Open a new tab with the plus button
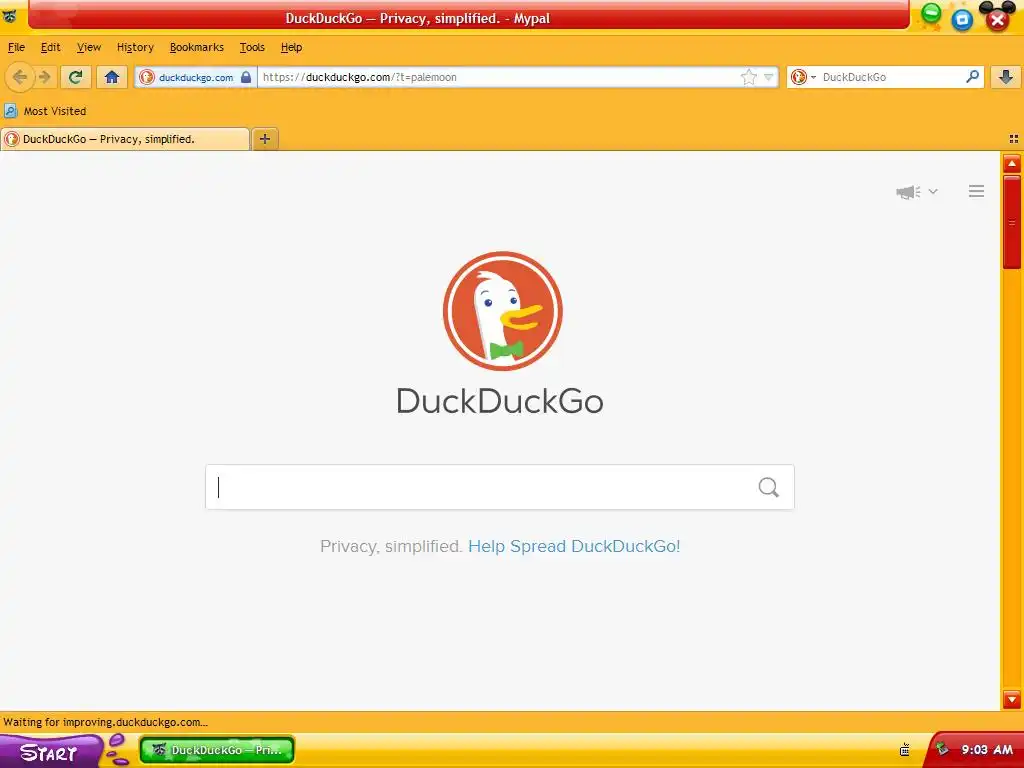This screenshot has width=1024, height=768. (x=264, y=138)
